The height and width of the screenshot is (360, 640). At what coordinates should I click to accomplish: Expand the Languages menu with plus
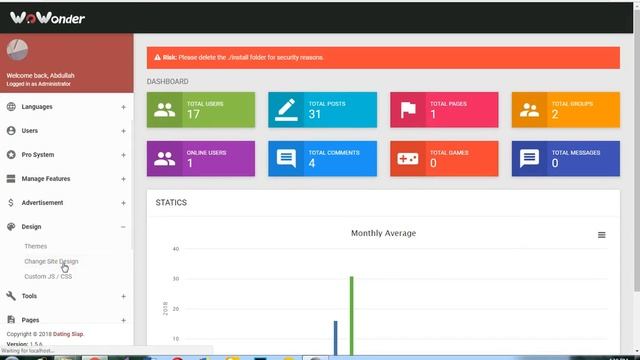123,107
